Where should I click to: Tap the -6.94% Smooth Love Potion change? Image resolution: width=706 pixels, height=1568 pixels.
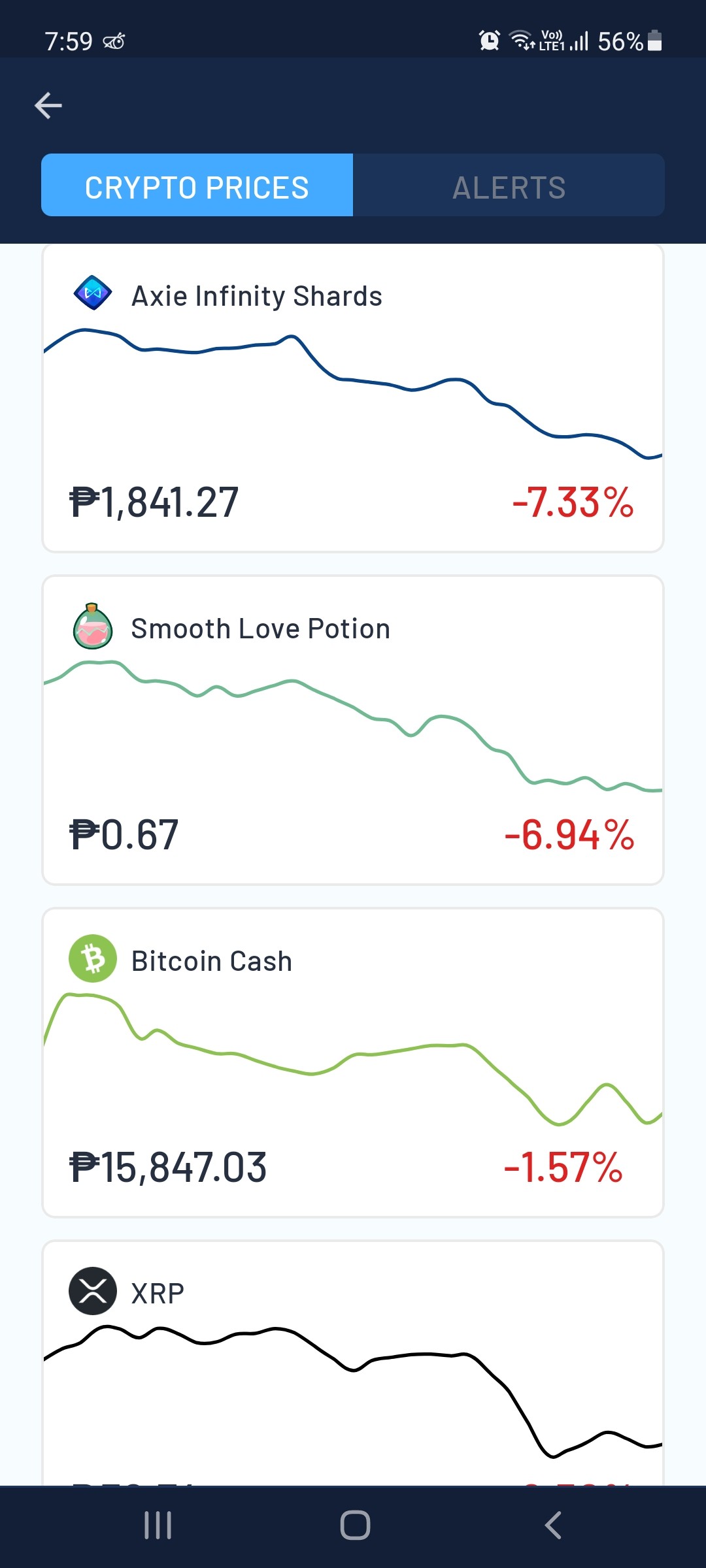pos(569,834)
